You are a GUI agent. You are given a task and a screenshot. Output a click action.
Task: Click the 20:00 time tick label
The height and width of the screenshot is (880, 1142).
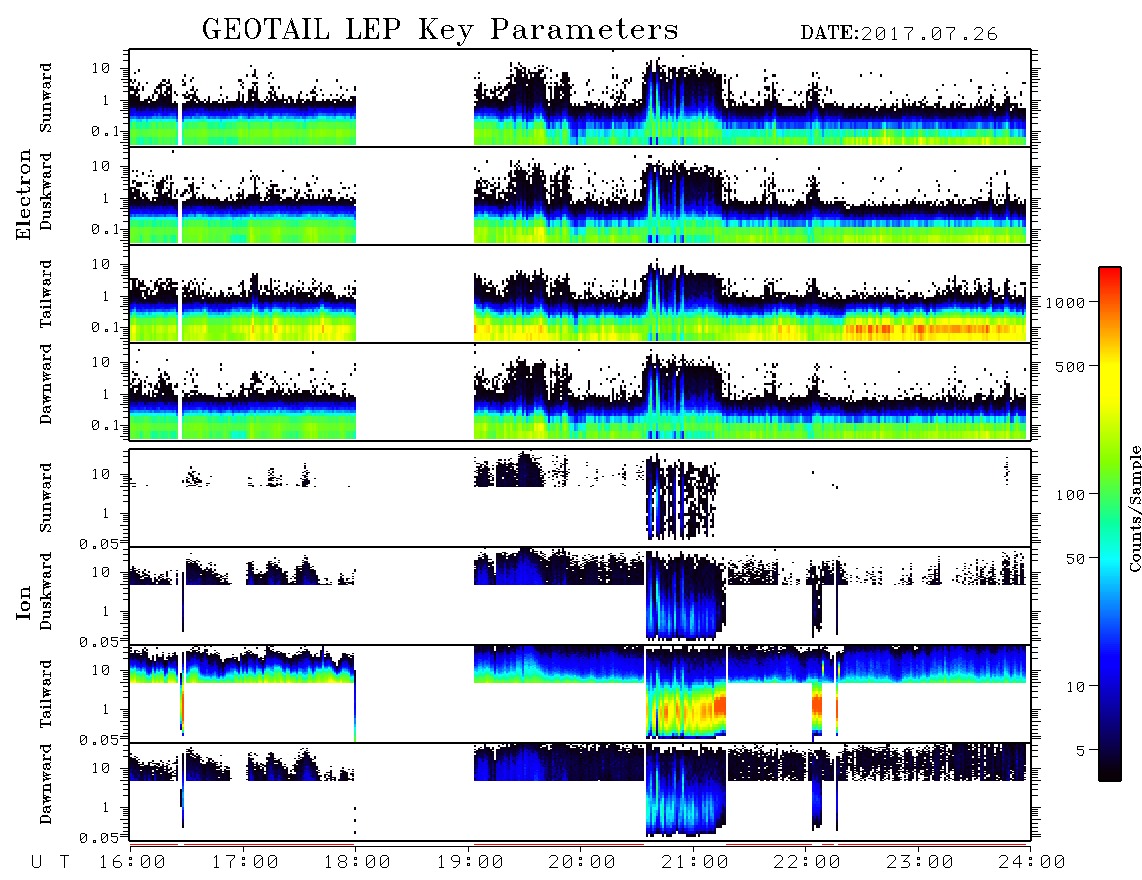(x=582, y=863)
